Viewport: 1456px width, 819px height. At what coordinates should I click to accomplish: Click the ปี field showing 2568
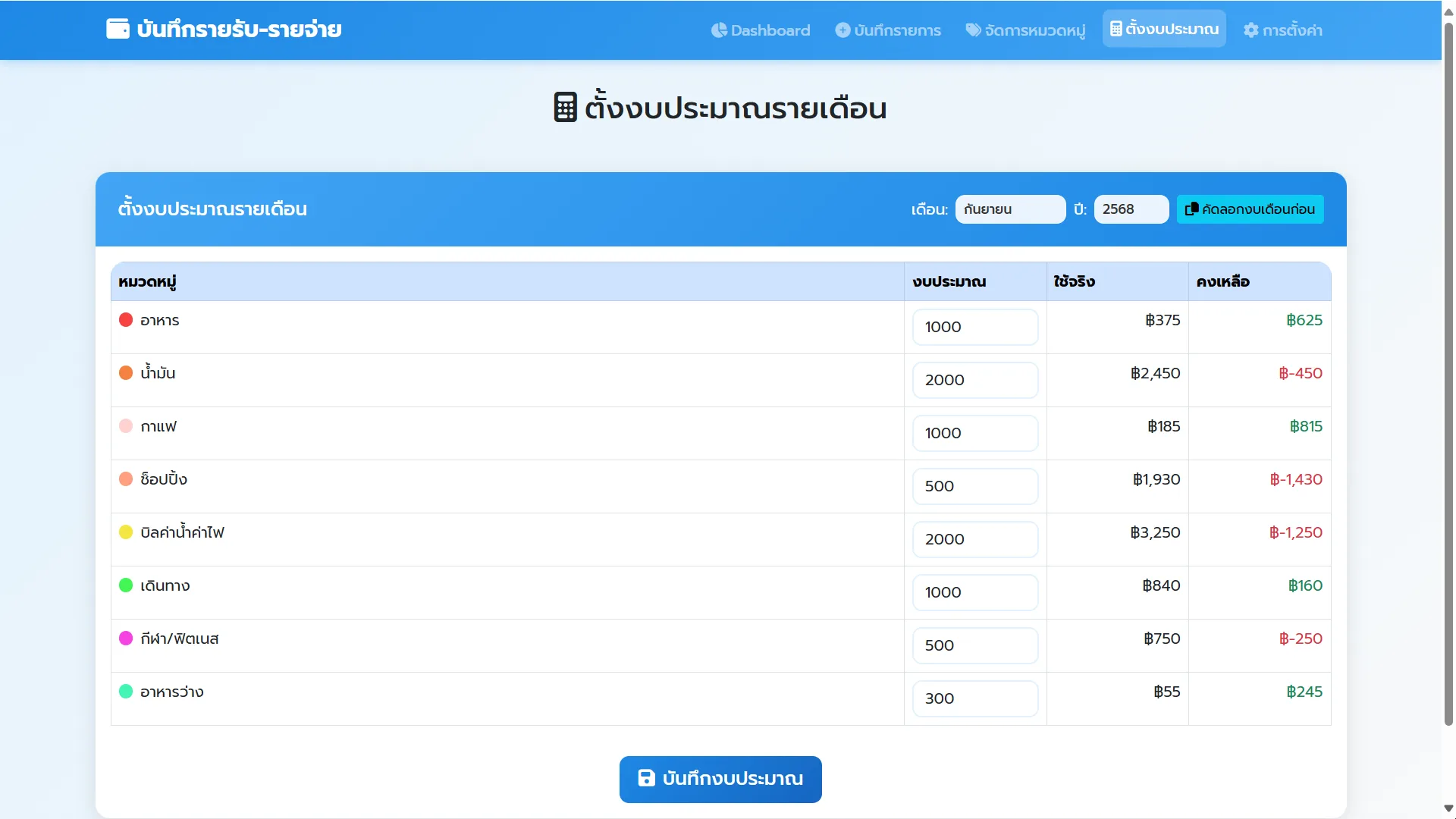click(x=1131, y=209)
